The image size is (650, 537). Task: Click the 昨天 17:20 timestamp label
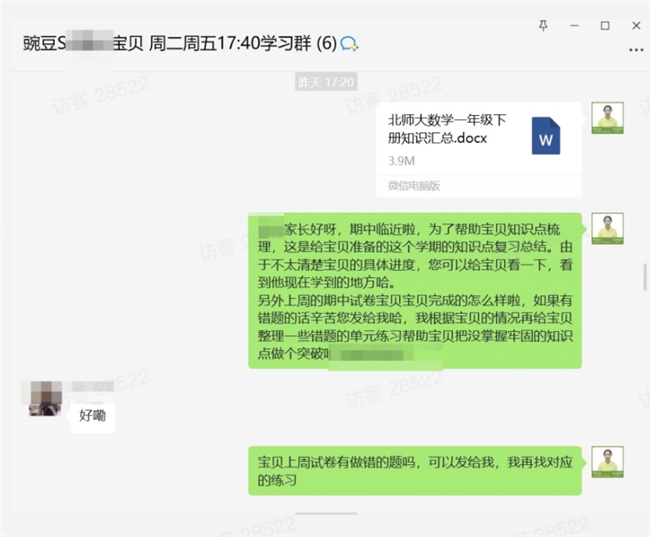pos(326,82)
